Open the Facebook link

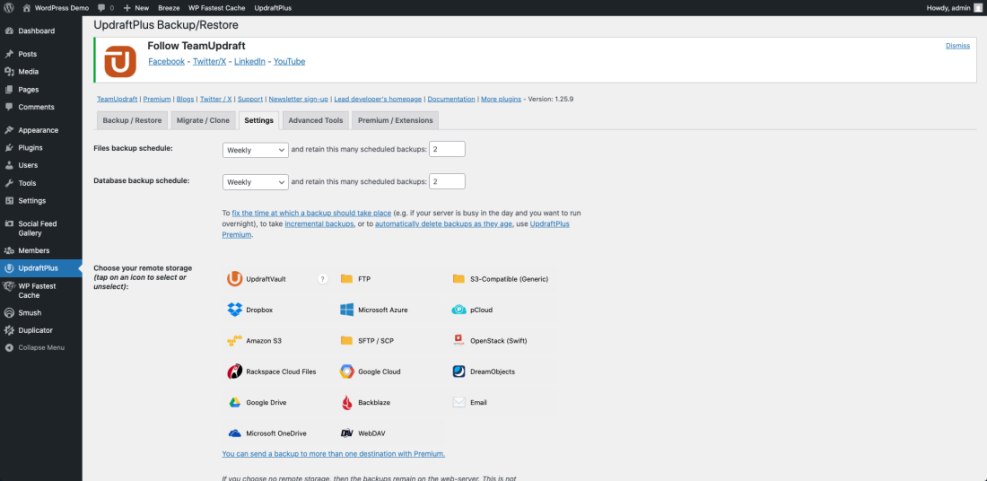point(167,62)
